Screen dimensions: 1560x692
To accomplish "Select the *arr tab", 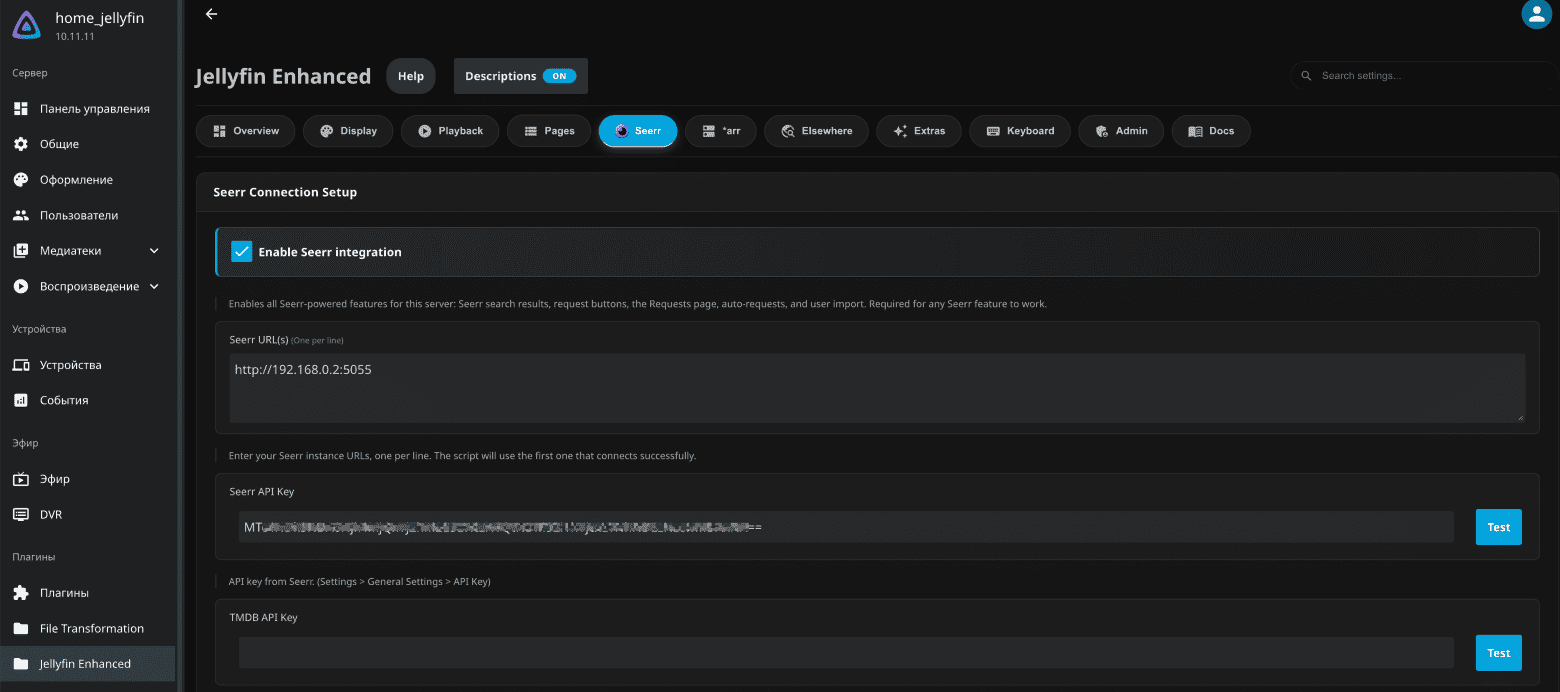I will point(721,131).
